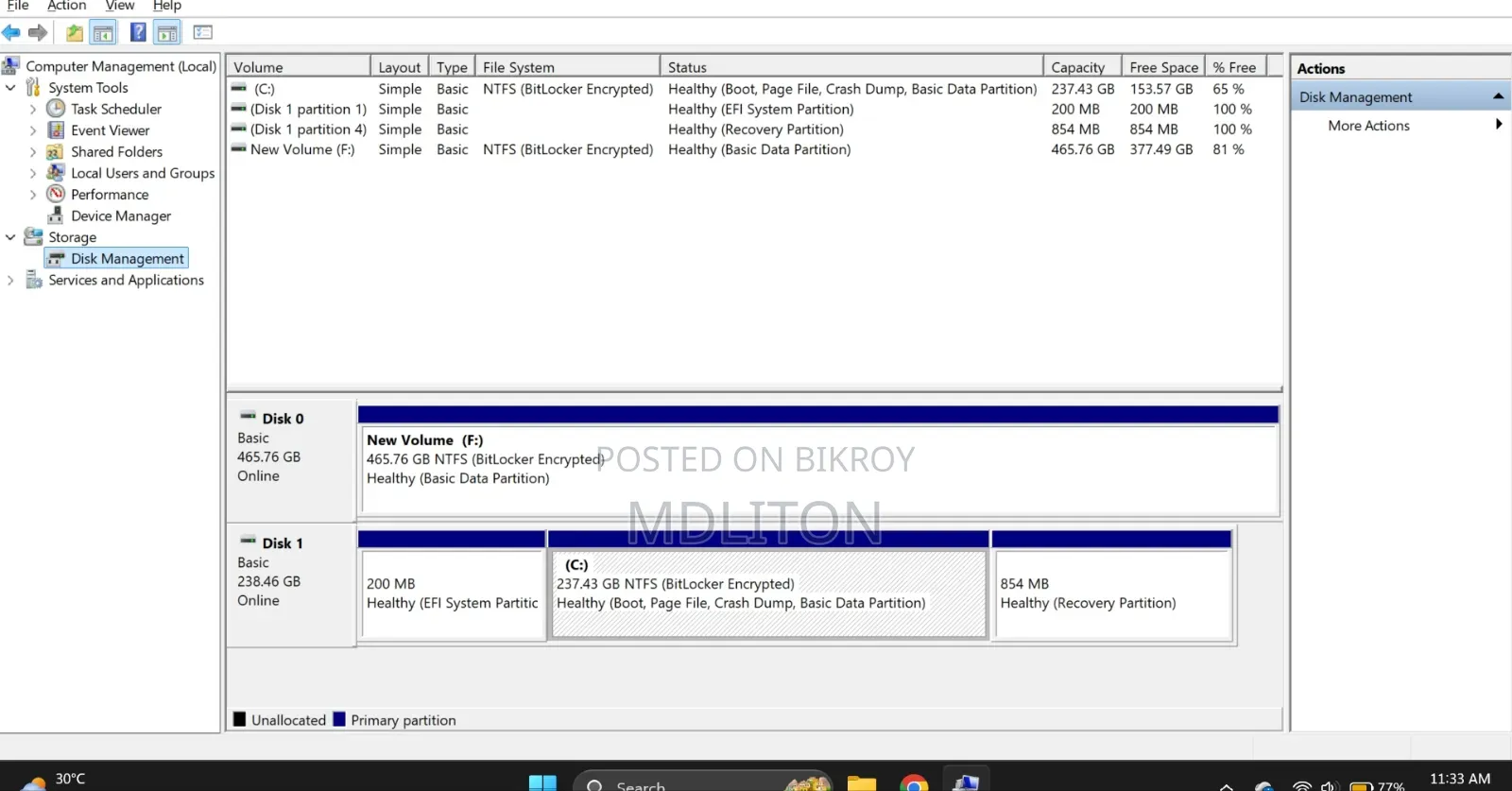
Task: Sort by the Free Space column header
Action: coord(1163,67)
